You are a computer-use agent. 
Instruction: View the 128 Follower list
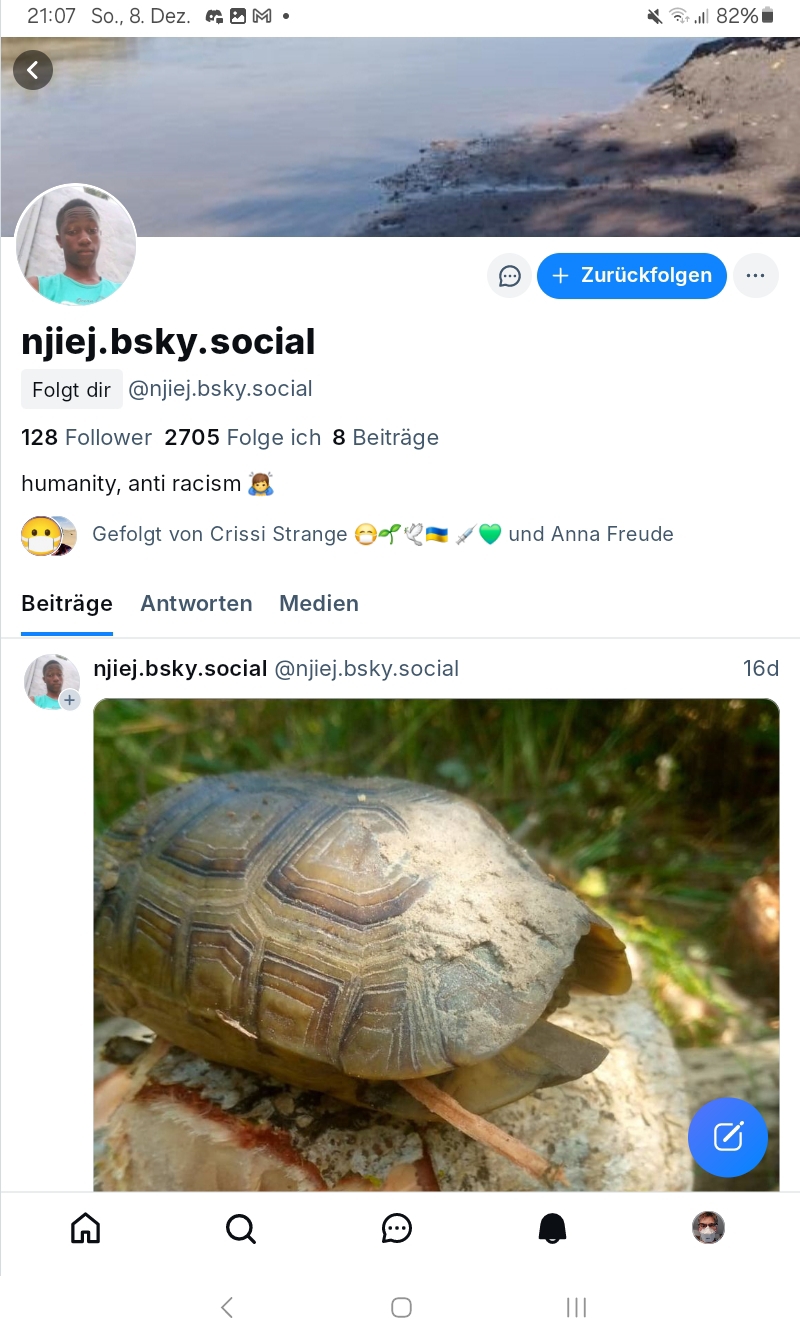tap(86, 437)
